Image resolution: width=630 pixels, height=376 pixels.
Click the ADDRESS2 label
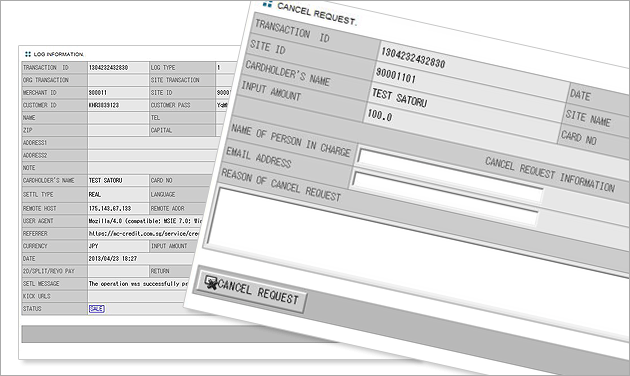35,155
